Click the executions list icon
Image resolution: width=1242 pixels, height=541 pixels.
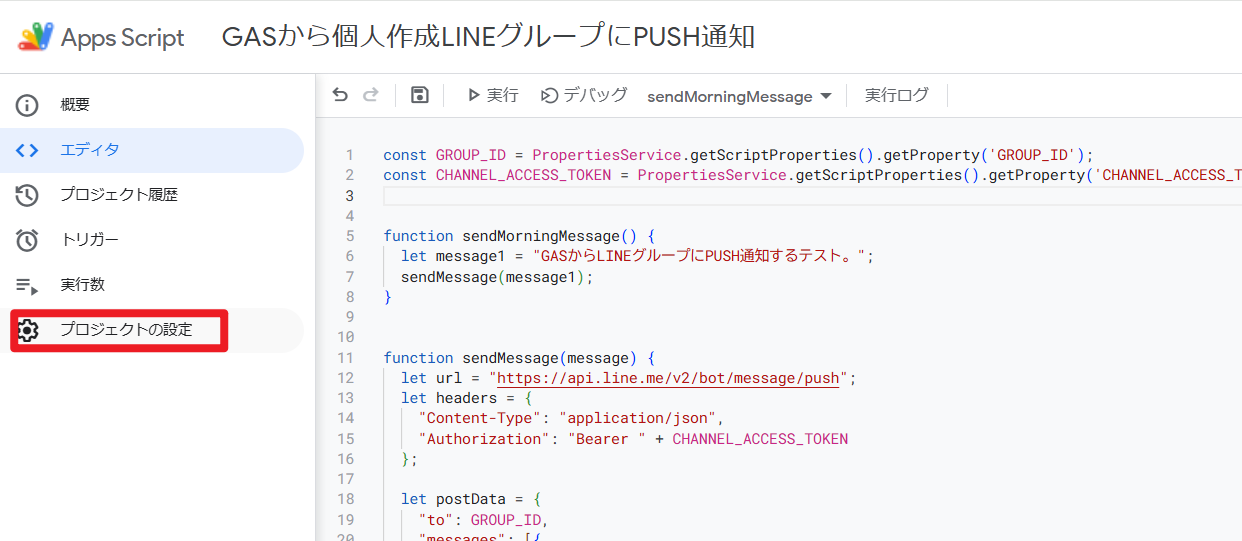tap(27, 286)
